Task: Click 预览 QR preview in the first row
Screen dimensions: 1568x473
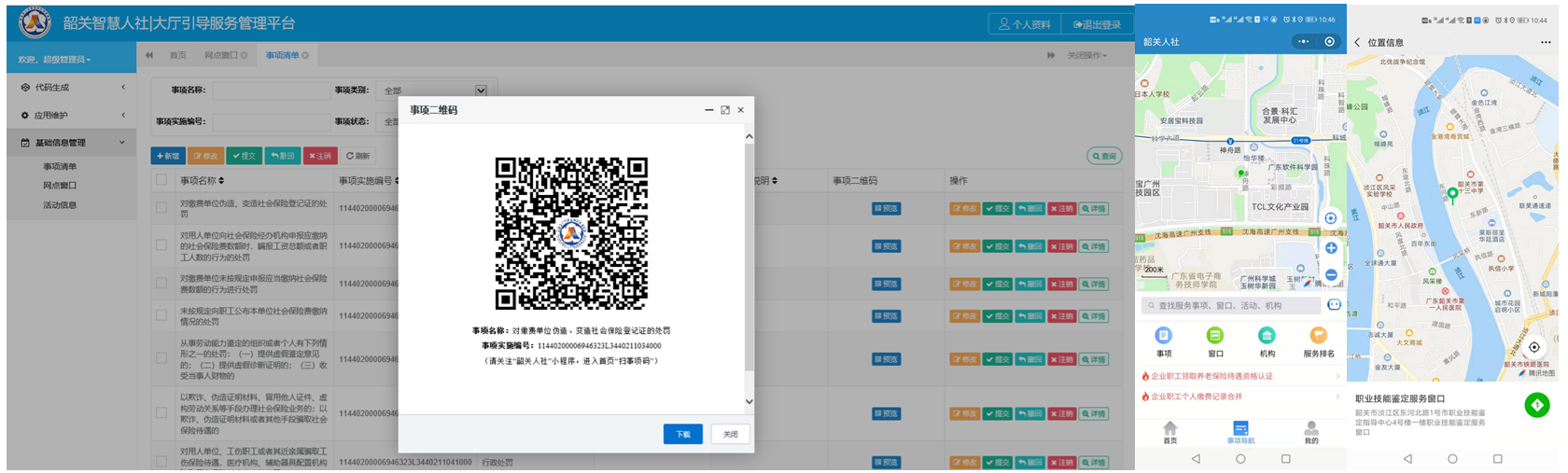Action: coord(886,209)
